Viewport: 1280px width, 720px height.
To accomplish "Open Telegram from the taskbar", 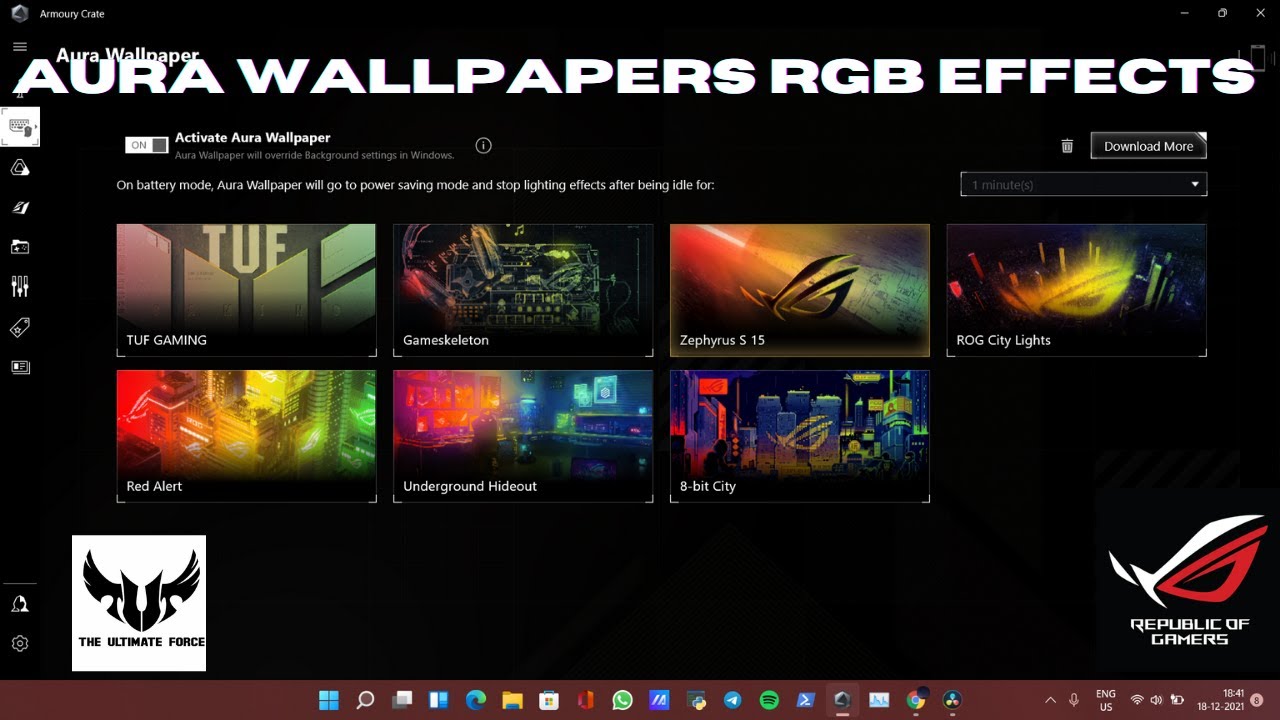I will point(732,700).
